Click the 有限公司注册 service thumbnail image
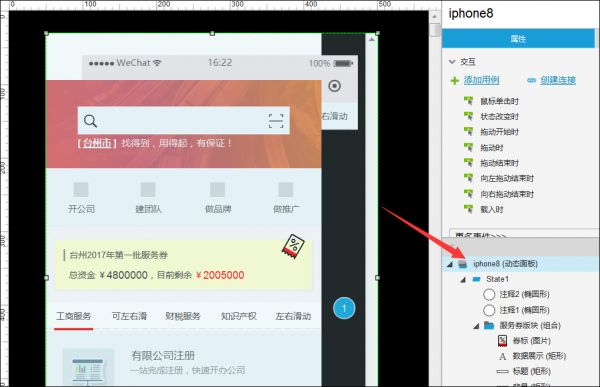Viewport: 600px width, 387px height. pos(88,367)
